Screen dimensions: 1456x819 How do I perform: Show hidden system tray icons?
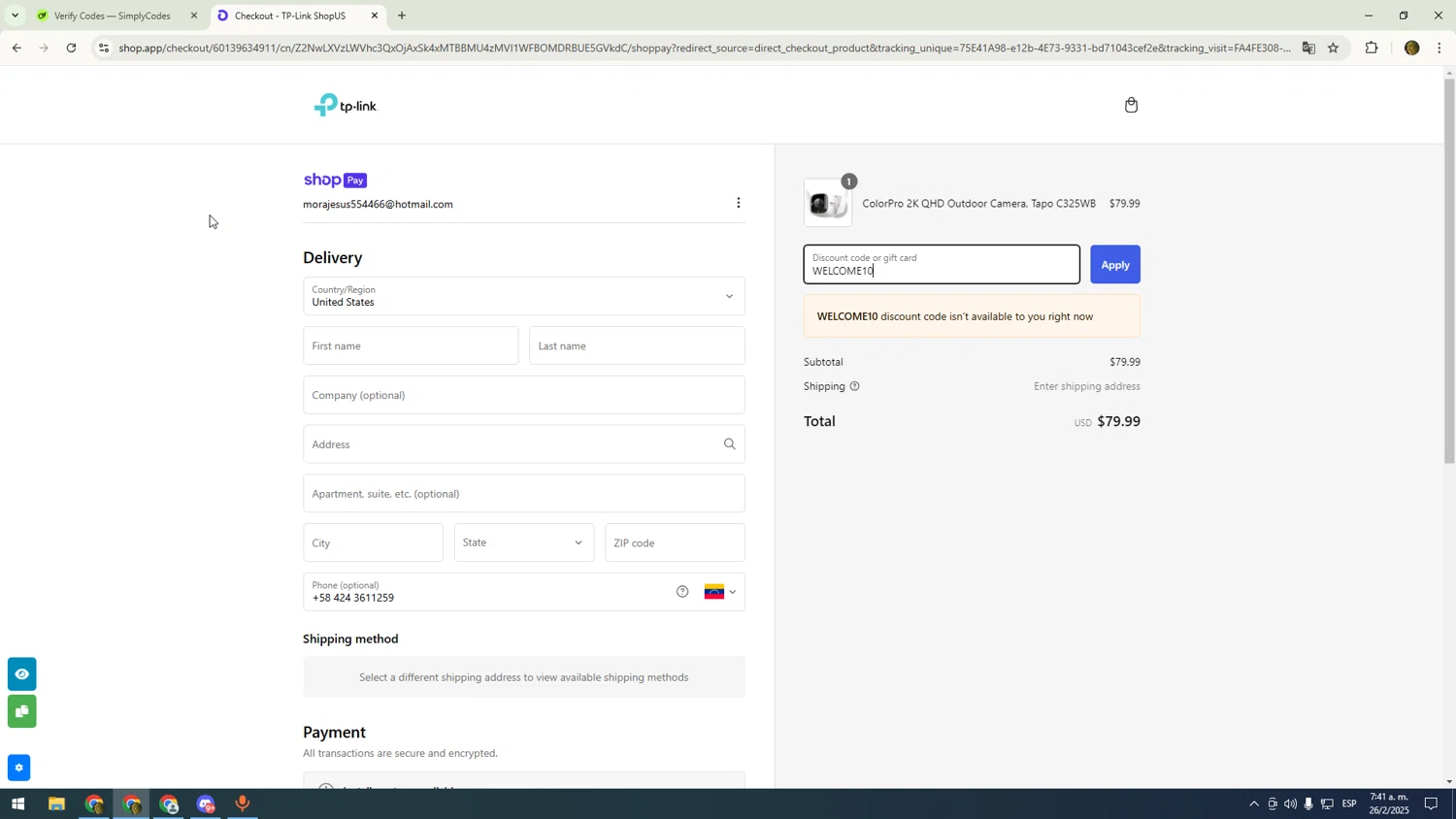pos(1253,804)
